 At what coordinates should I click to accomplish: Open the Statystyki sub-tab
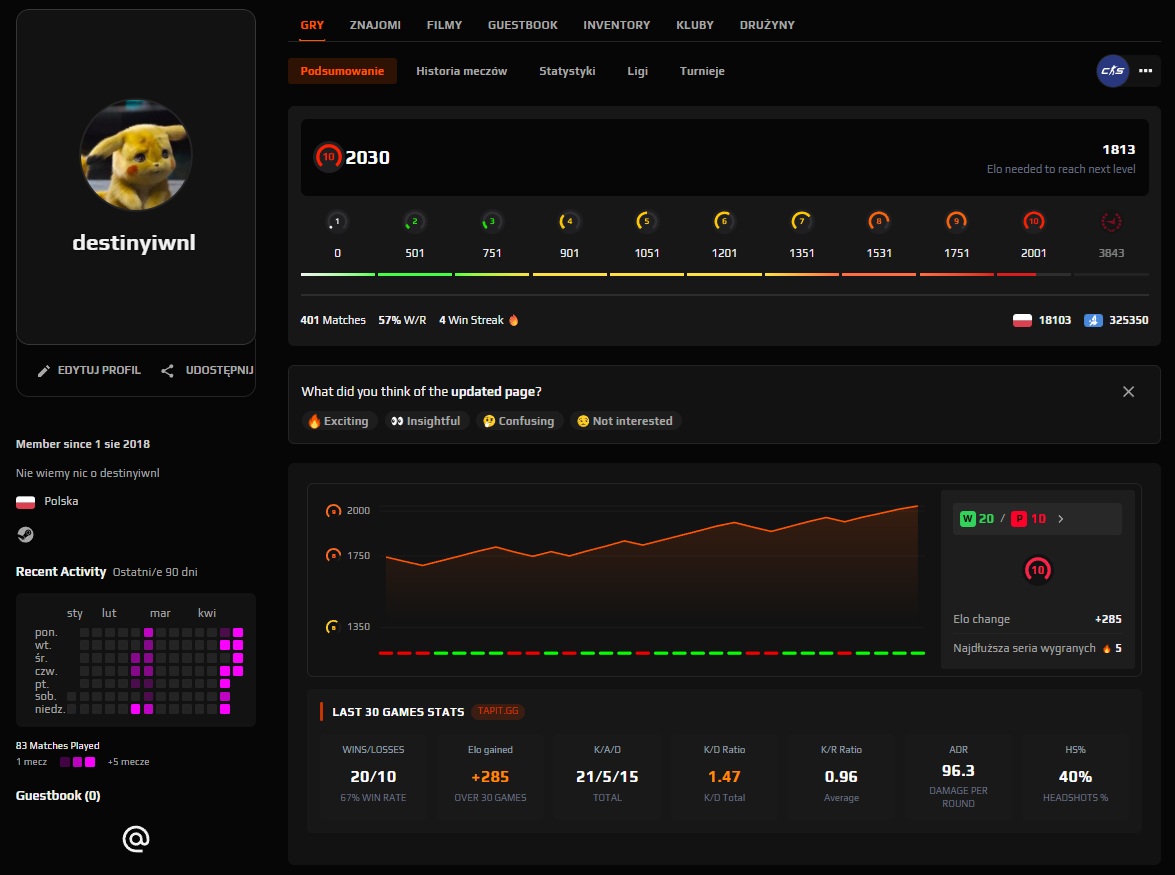click(x=567, y=71)
